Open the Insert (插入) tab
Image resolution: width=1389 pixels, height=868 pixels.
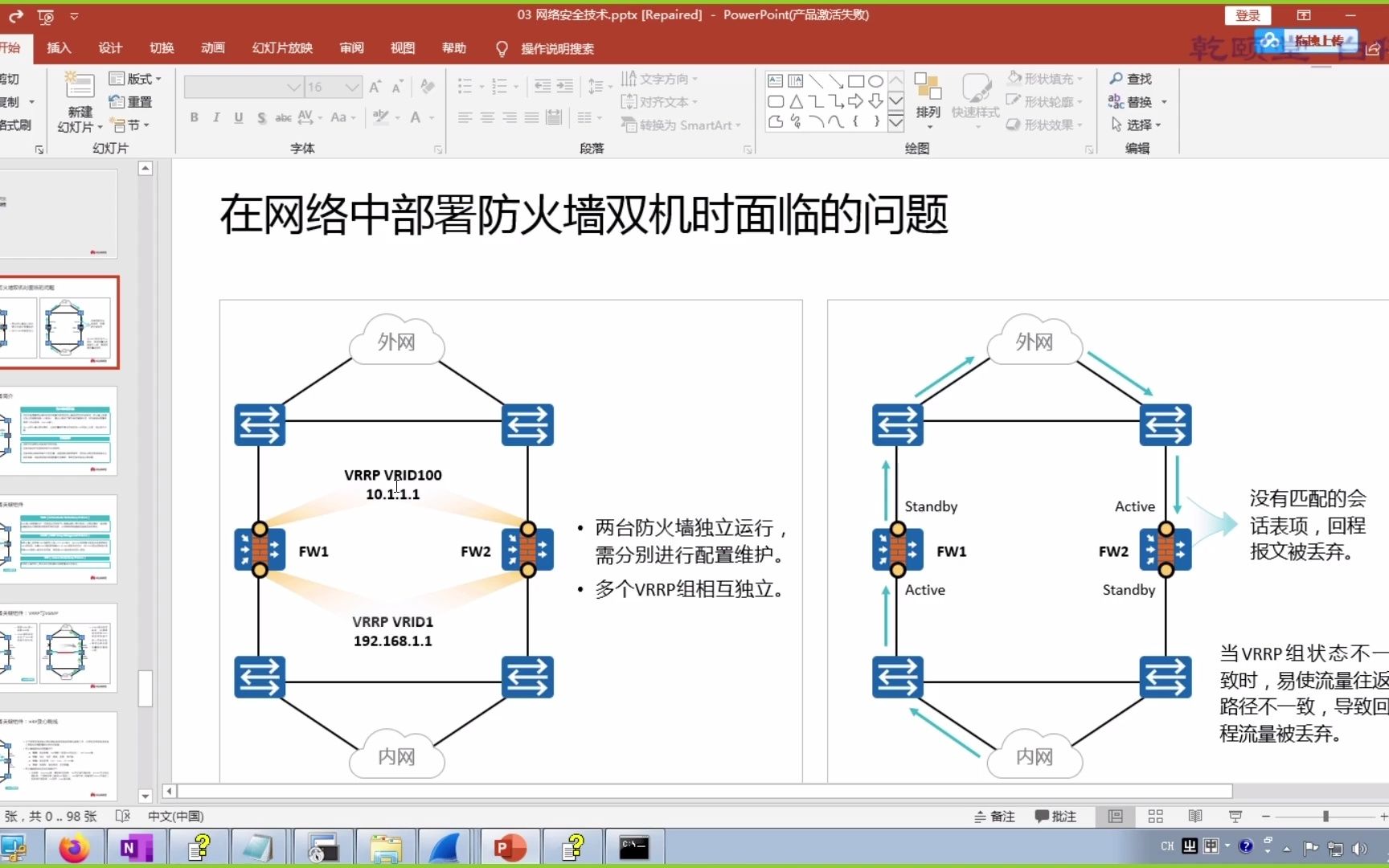(59, 48)
